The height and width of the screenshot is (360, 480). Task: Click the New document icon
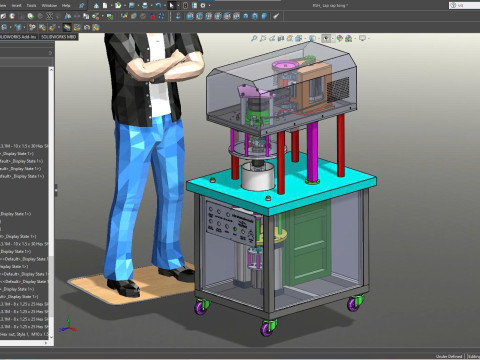tap(105, 6)
